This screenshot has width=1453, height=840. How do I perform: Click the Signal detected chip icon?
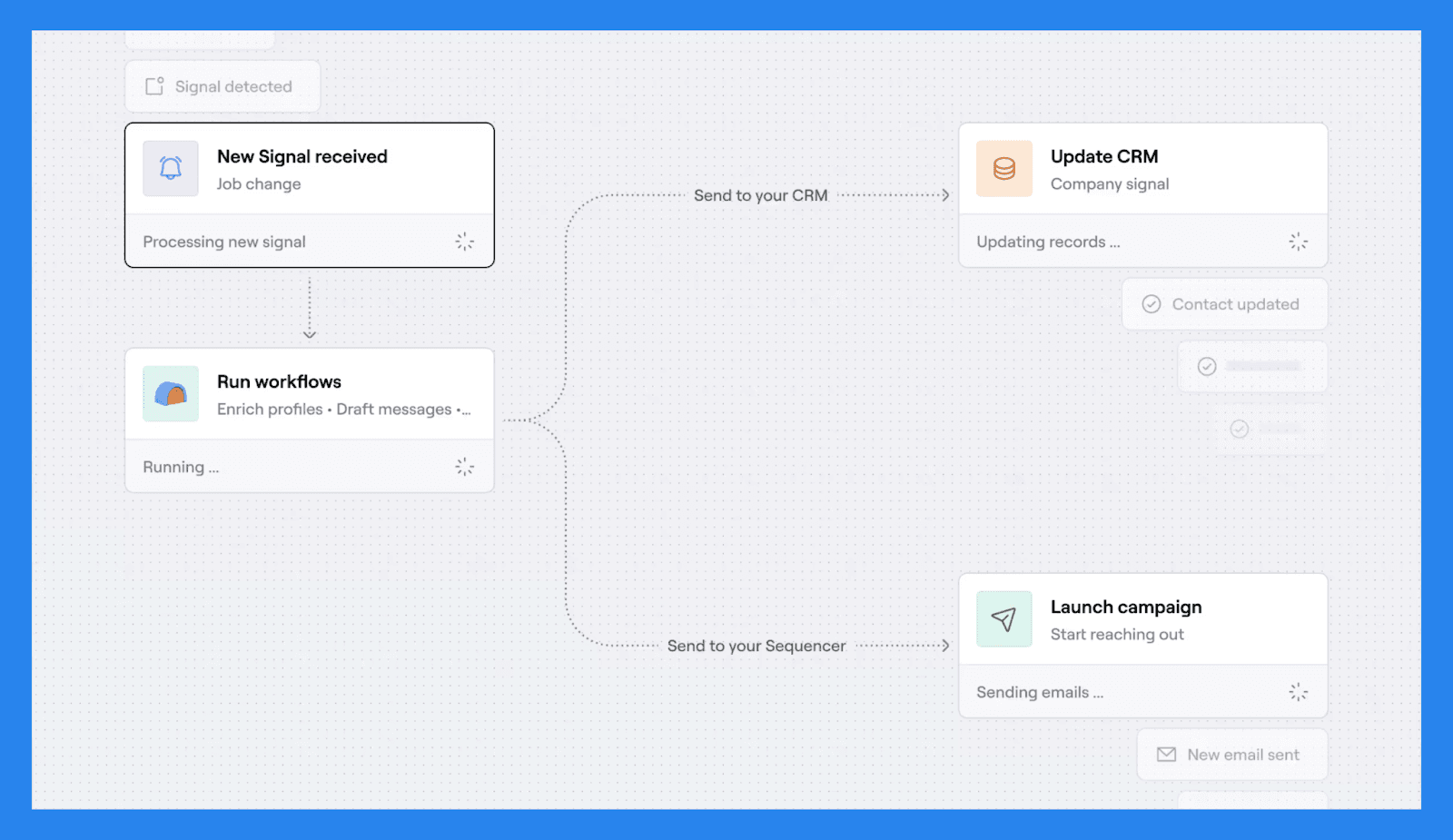pos(155,86)
